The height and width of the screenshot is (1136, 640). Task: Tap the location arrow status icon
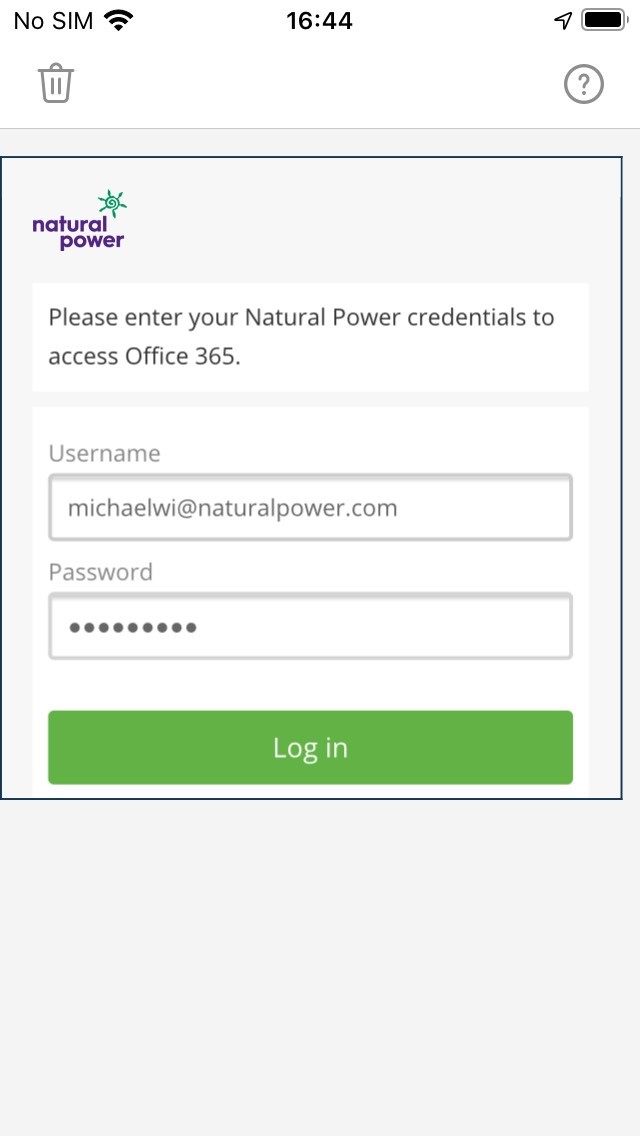(x=563, y=20)
